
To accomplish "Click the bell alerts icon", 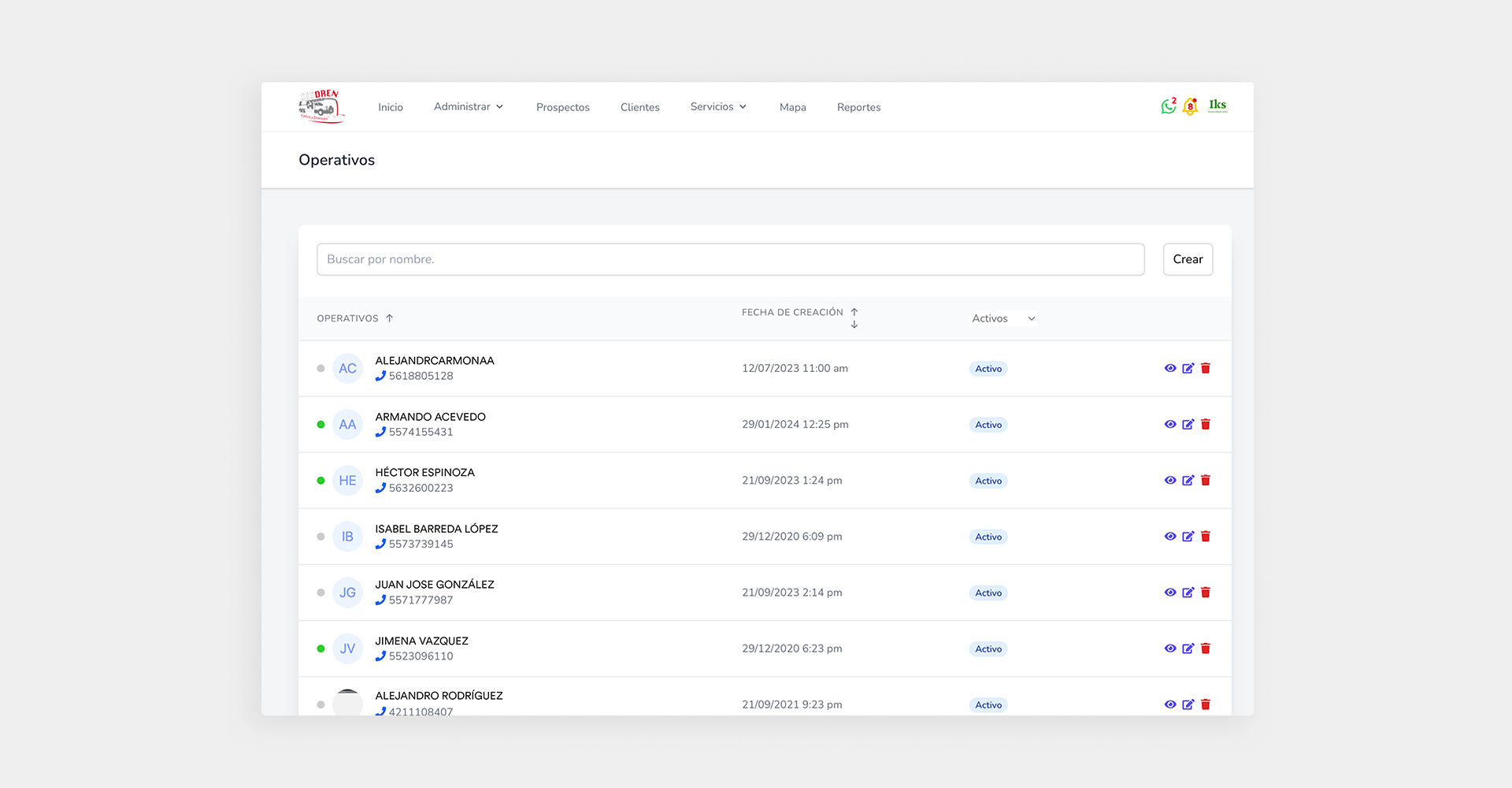I will coord(1190,106).
